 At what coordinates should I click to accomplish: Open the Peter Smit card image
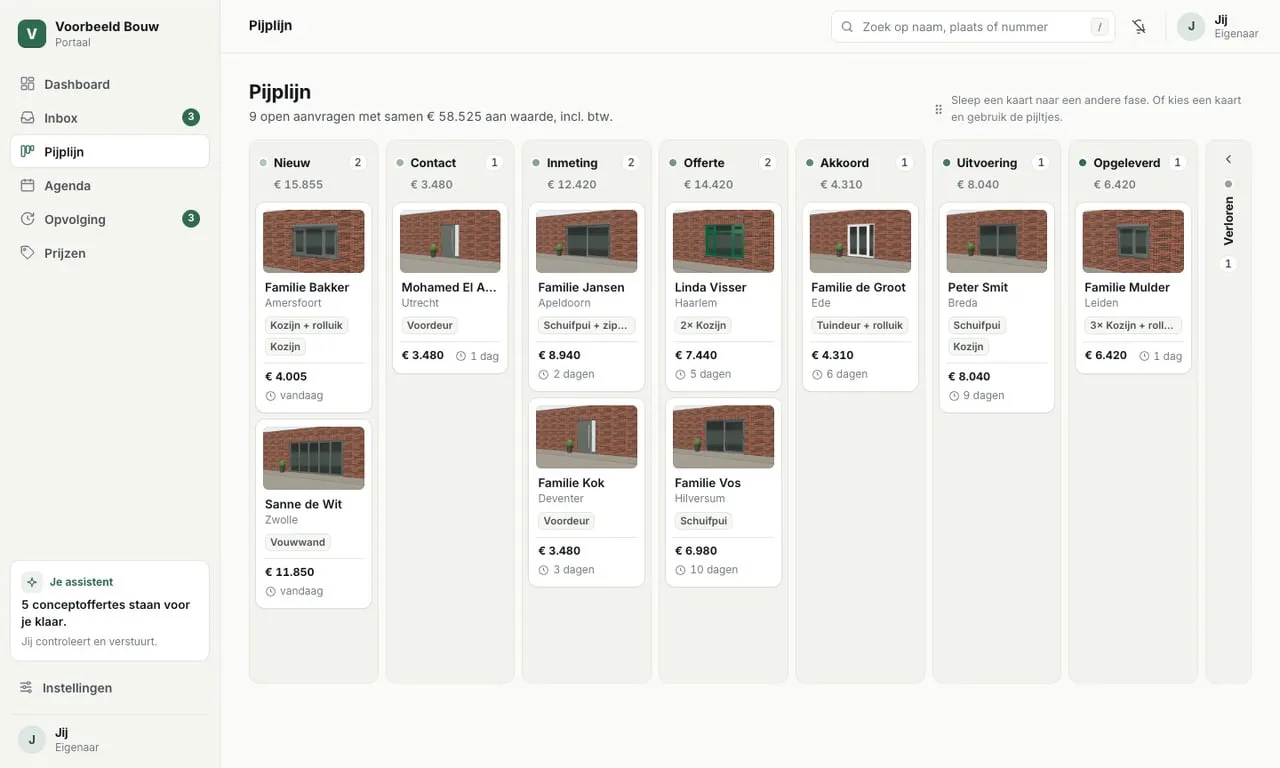click(x=997, y=241)
